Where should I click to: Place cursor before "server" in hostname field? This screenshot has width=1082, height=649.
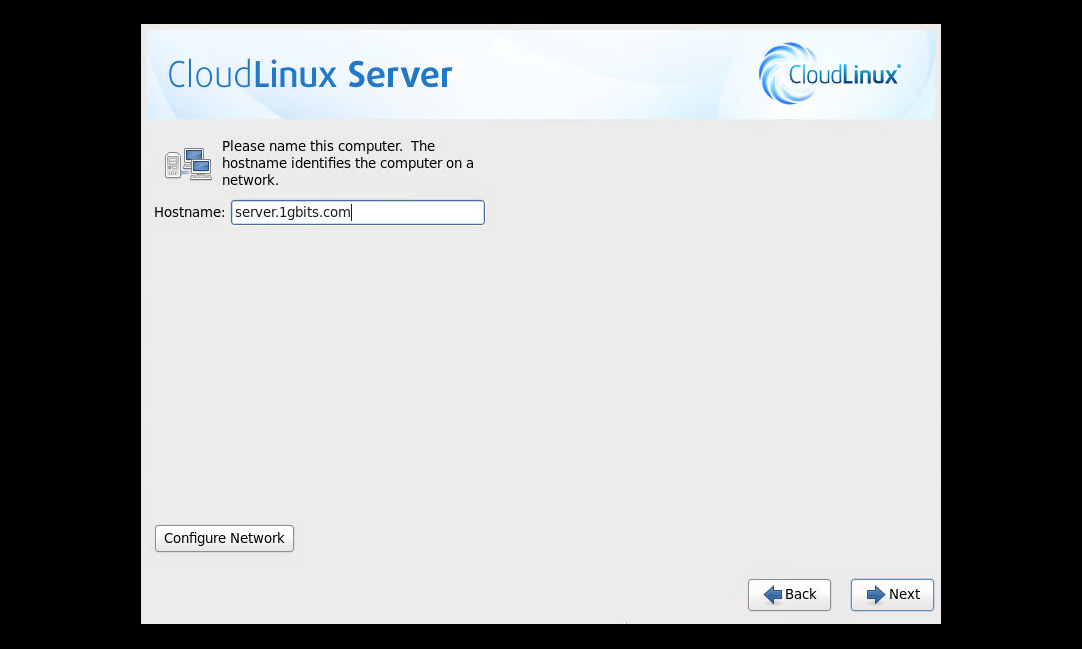(x=235, y=212)
